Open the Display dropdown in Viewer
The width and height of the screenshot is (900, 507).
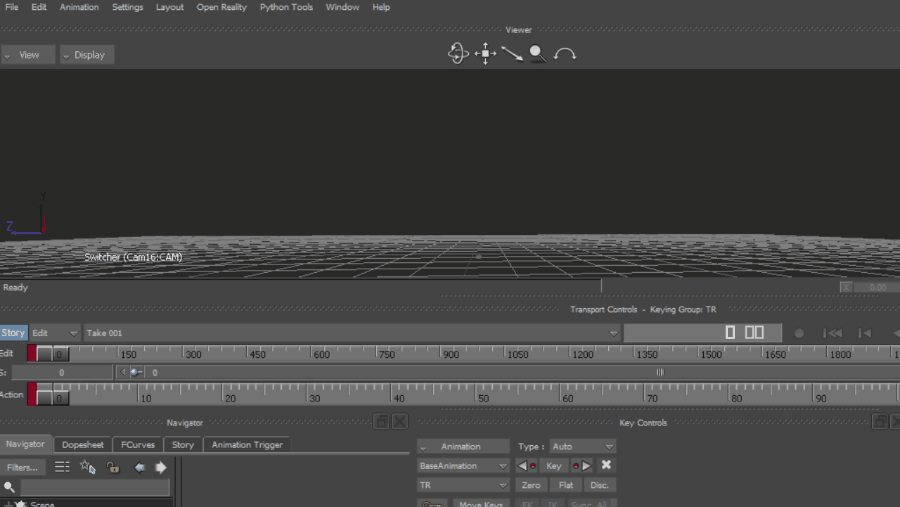point(87,55)
